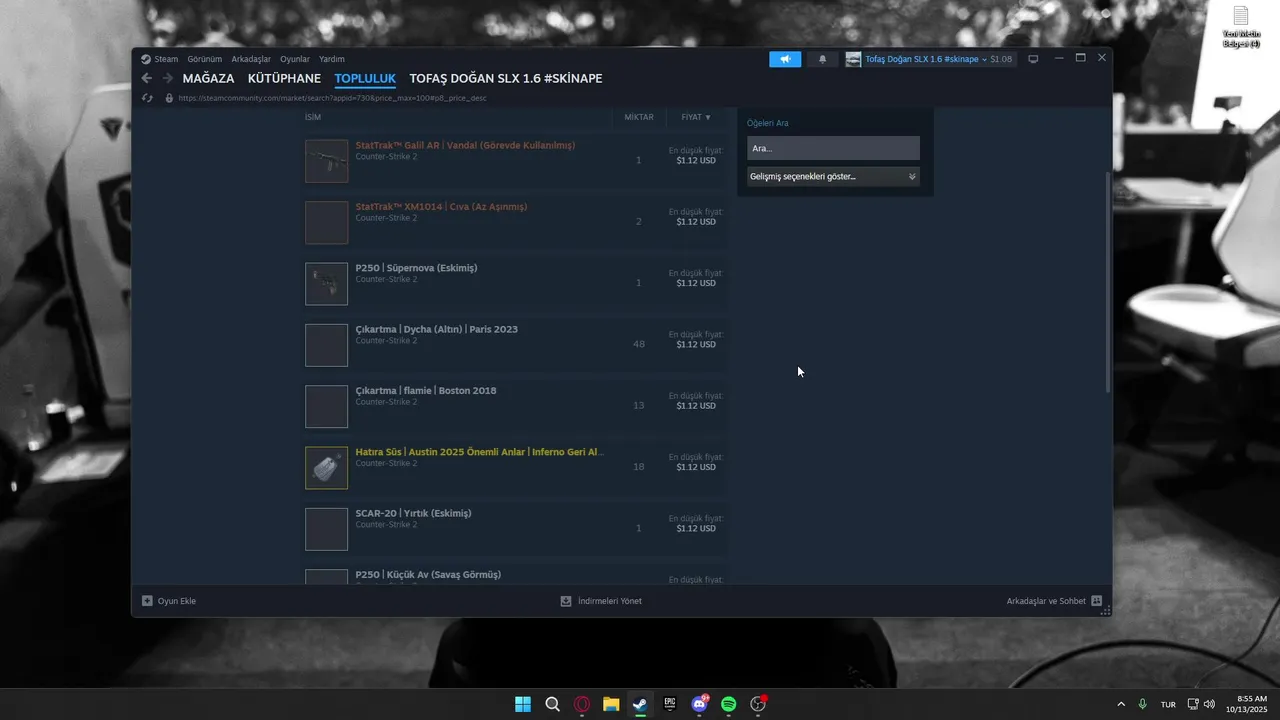The height and width of the screenshot is (720, 1280).
Task: Open the Arkadaşlar menu
Action: point(251,59)
